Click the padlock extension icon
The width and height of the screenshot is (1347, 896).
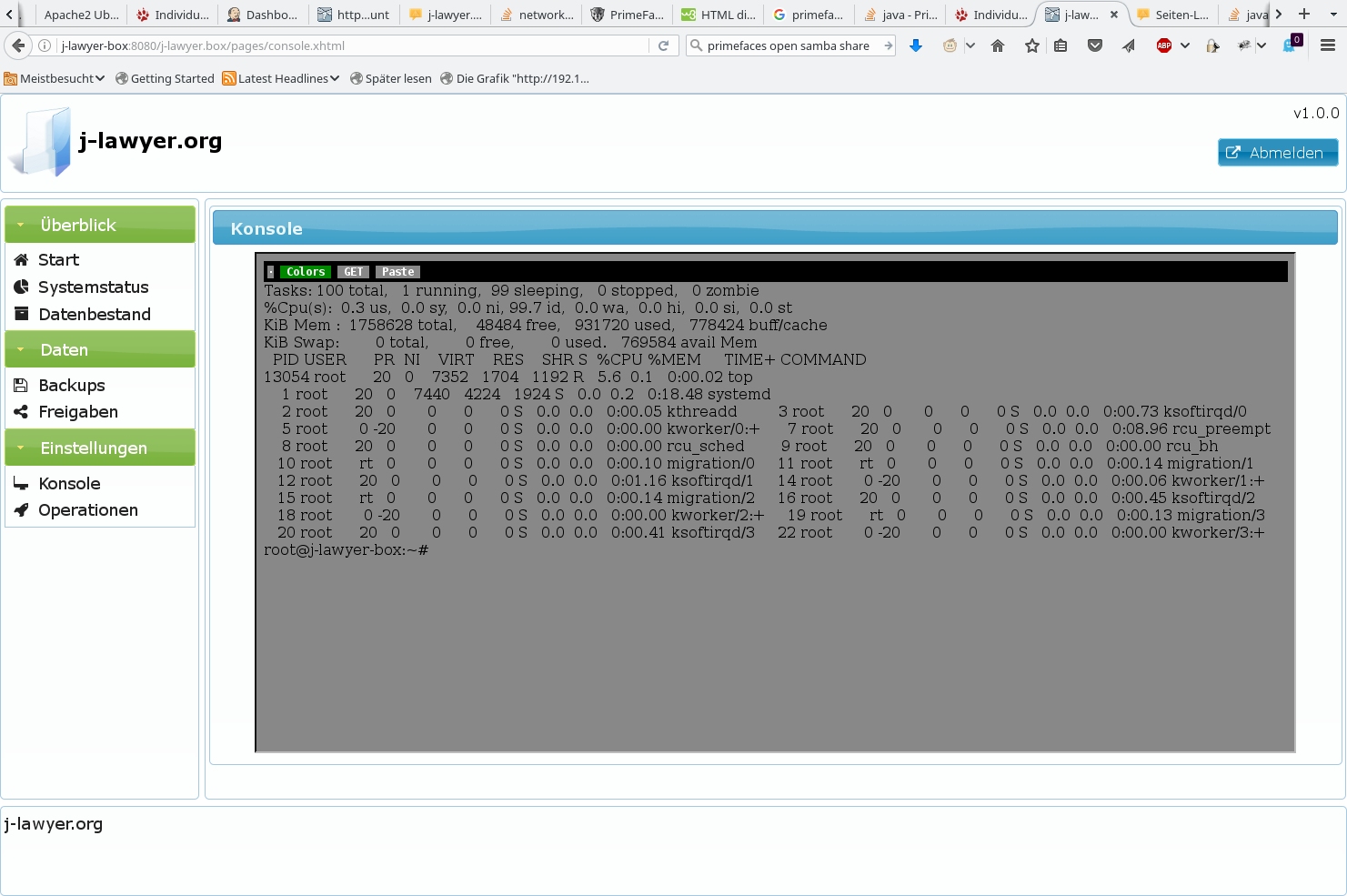1212,45
